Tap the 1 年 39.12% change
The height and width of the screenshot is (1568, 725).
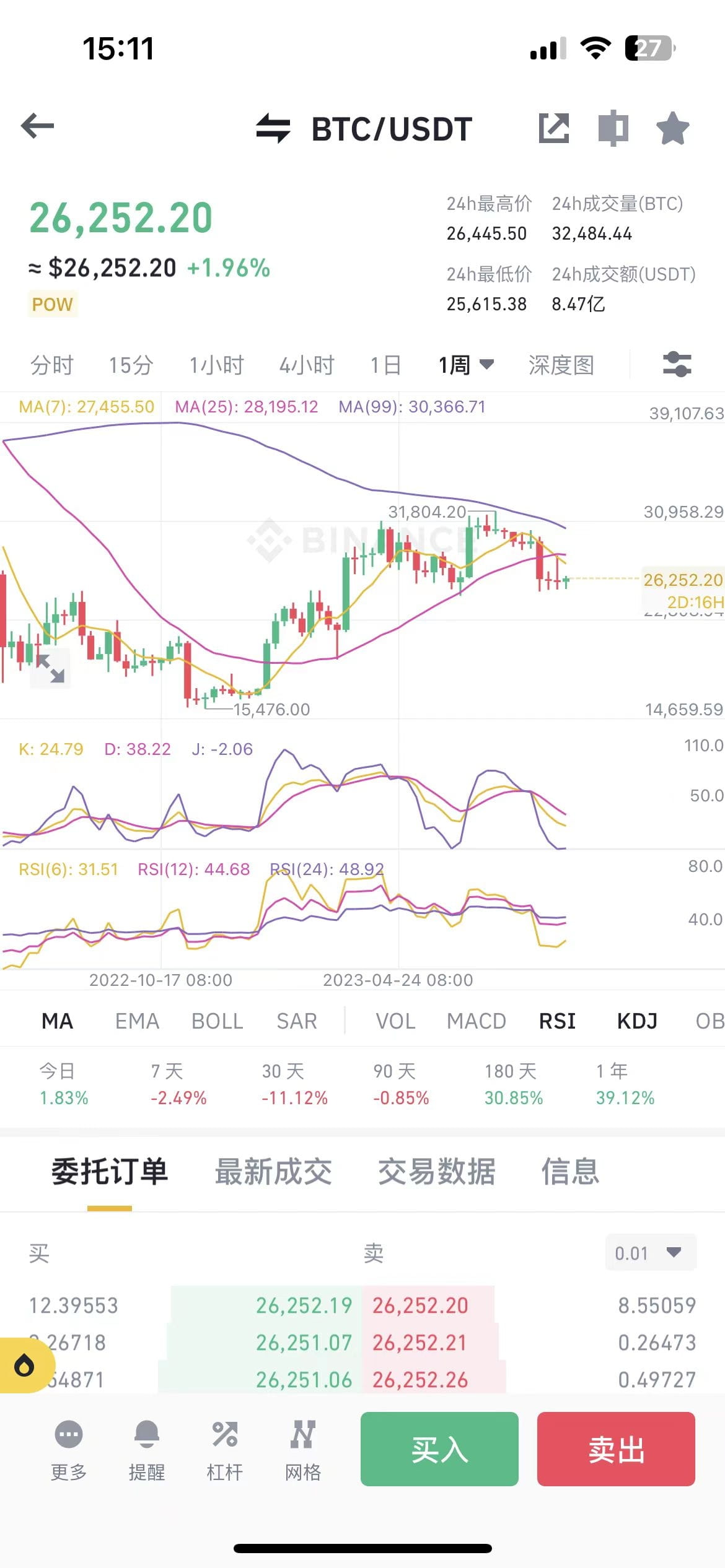625,1084
